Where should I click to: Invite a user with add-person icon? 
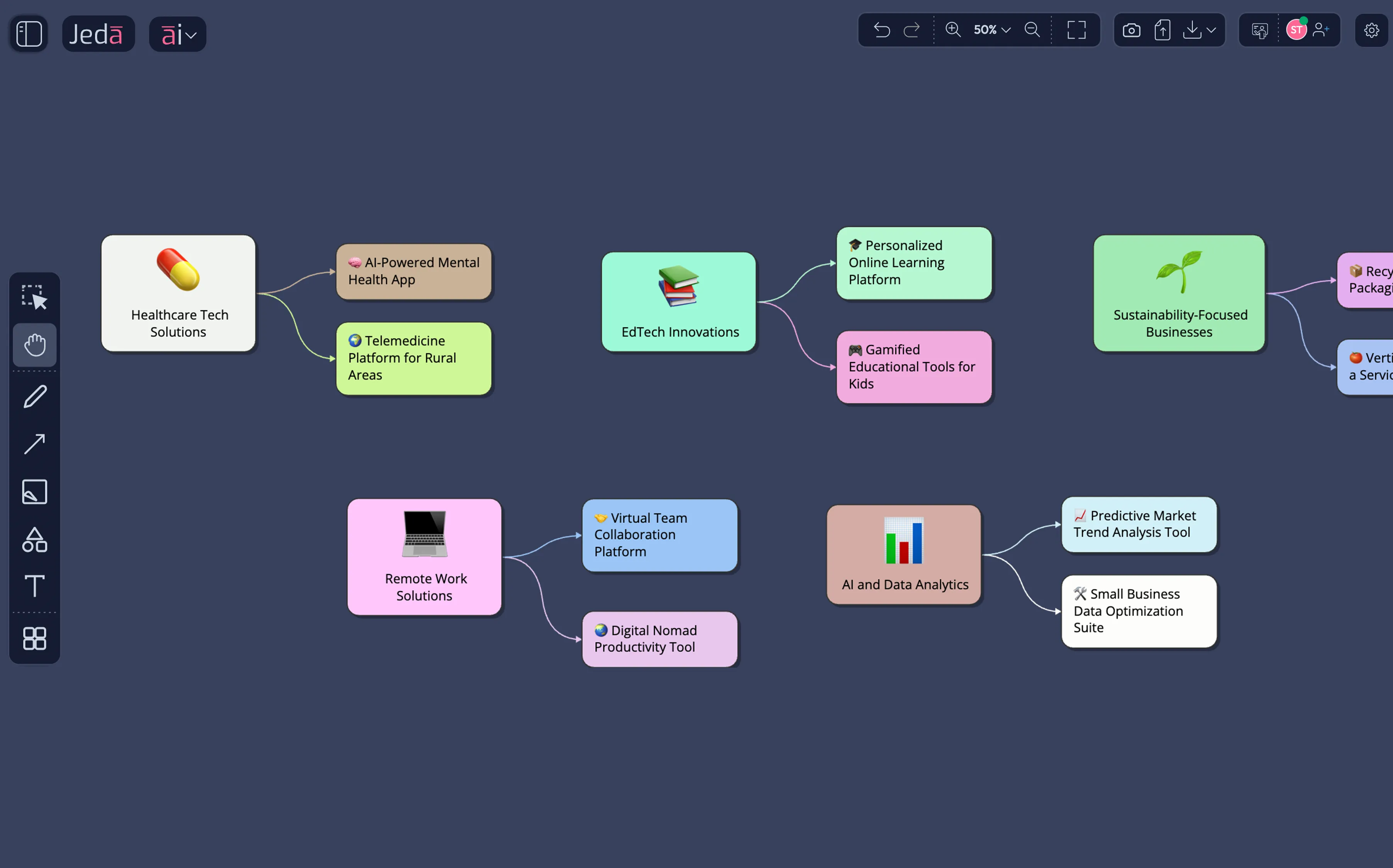click(x=1321, y=30)
